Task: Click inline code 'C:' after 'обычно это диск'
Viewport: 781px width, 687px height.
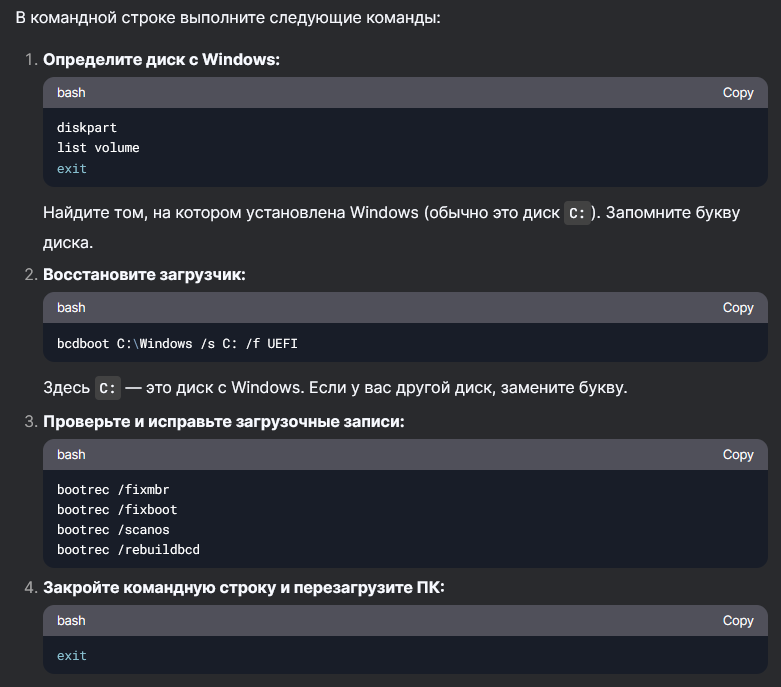Action: click(x=577, y=213)
